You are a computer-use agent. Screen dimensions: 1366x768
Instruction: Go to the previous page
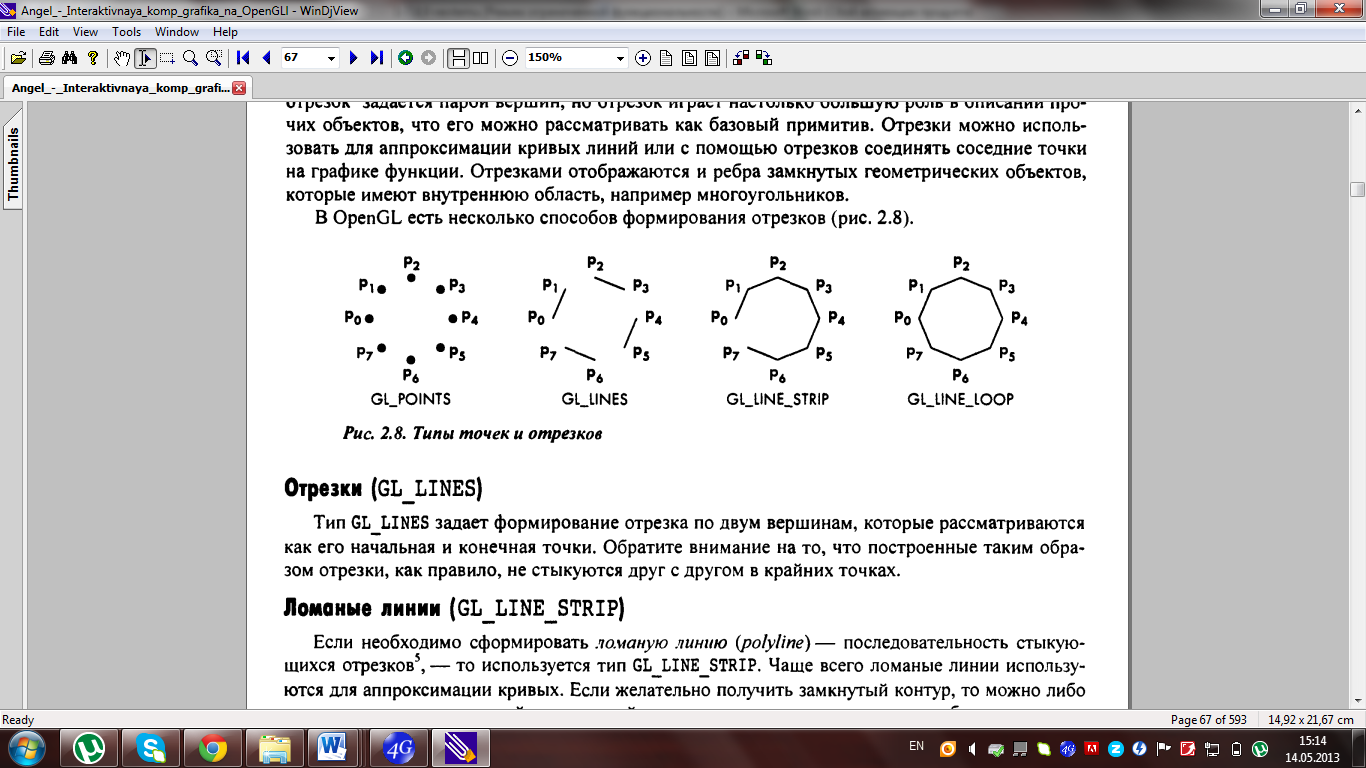[266, 58]
